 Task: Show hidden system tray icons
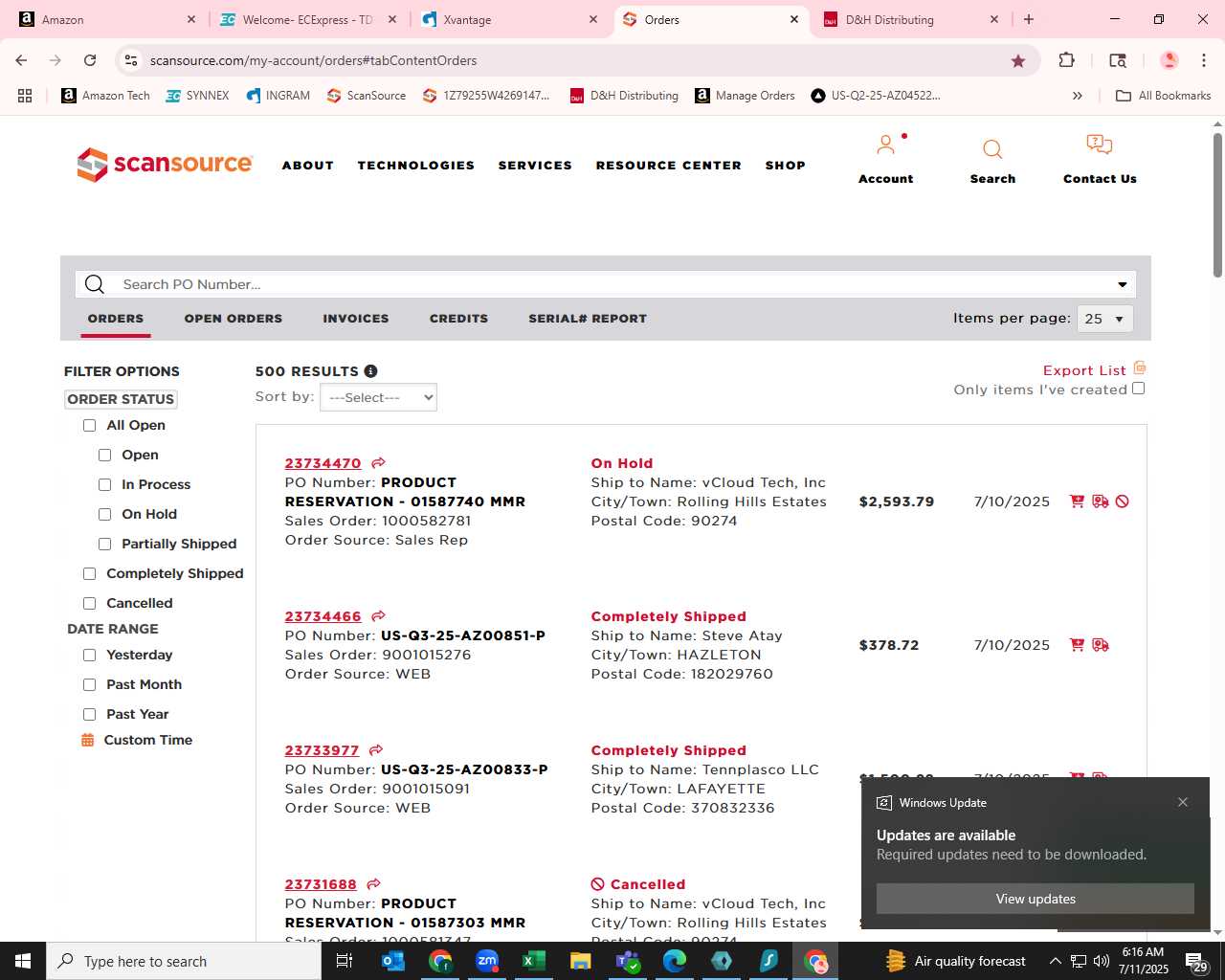(1055, 961)
